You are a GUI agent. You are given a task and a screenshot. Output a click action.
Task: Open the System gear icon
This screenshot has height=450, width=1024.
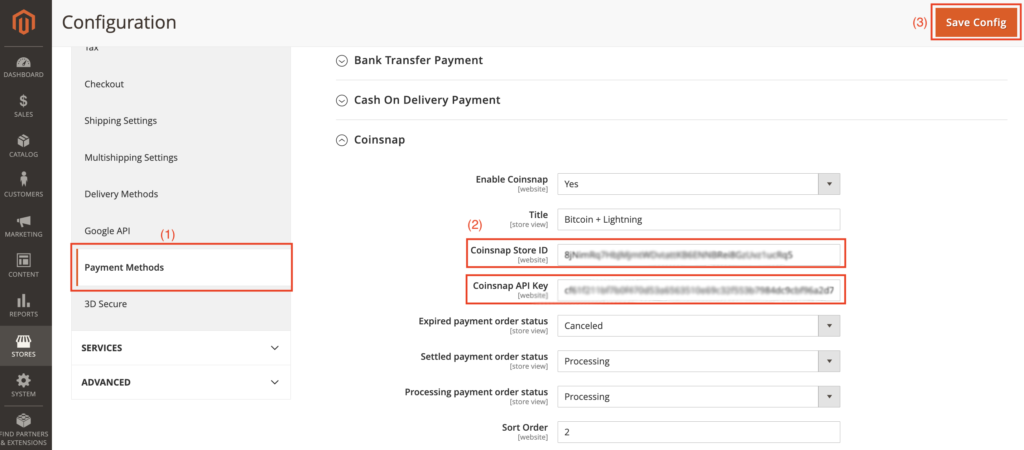click(x=23, y=381)
